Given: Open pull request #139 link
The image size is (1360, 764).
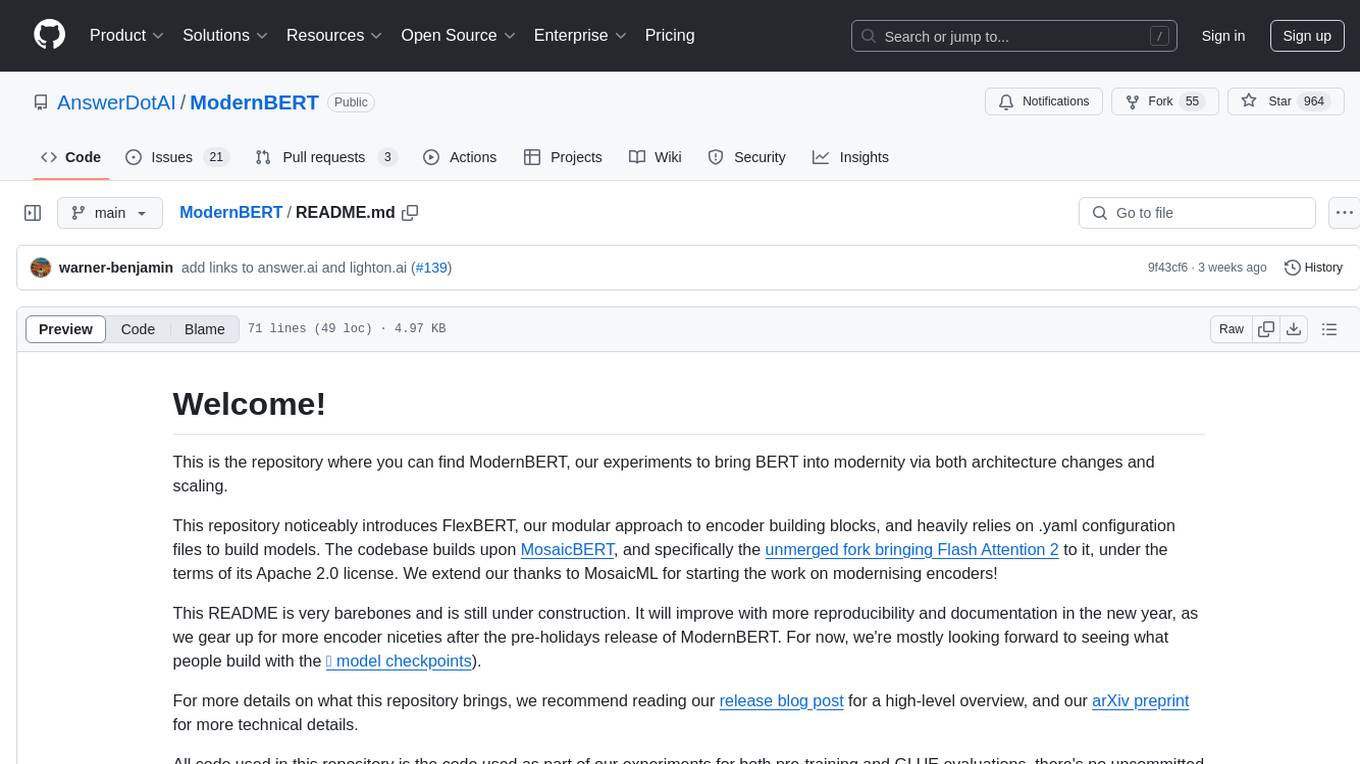Looking at the screenshot, I should click(433, 268).
